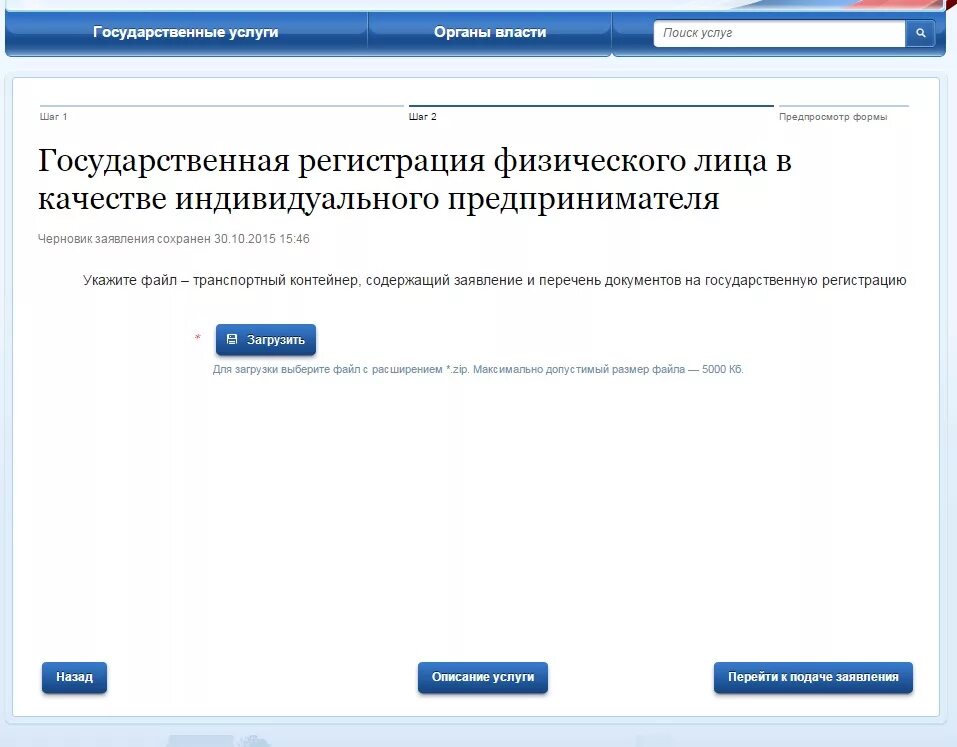957x747 pixels.
Task: Click the Назад button
Action: [74, 677]
